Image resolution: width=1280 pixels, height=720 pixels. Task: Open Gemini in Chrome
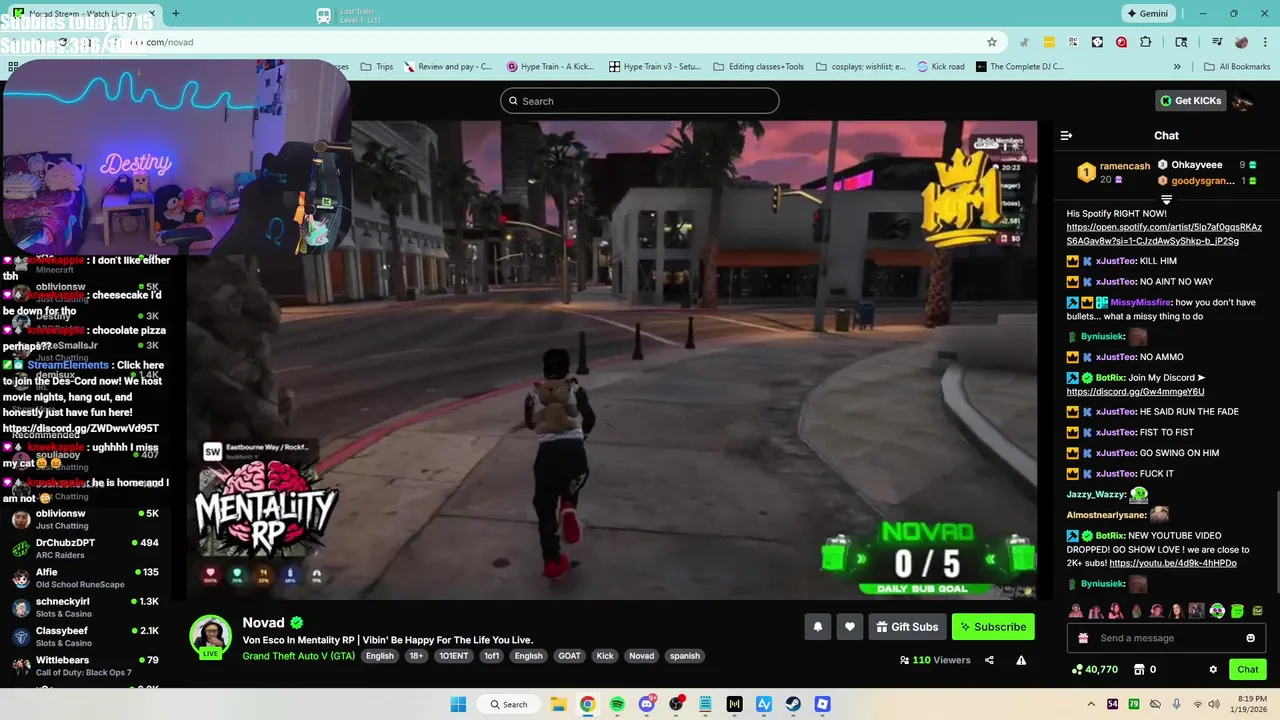[x=1147, y=14]
